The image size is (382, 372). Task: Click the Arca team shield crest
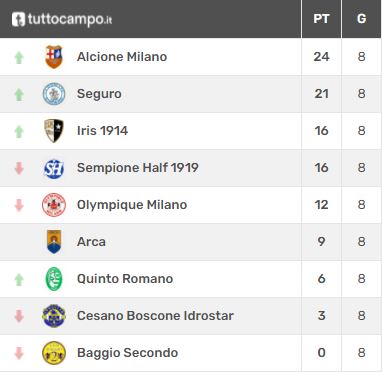coord(54,242)
